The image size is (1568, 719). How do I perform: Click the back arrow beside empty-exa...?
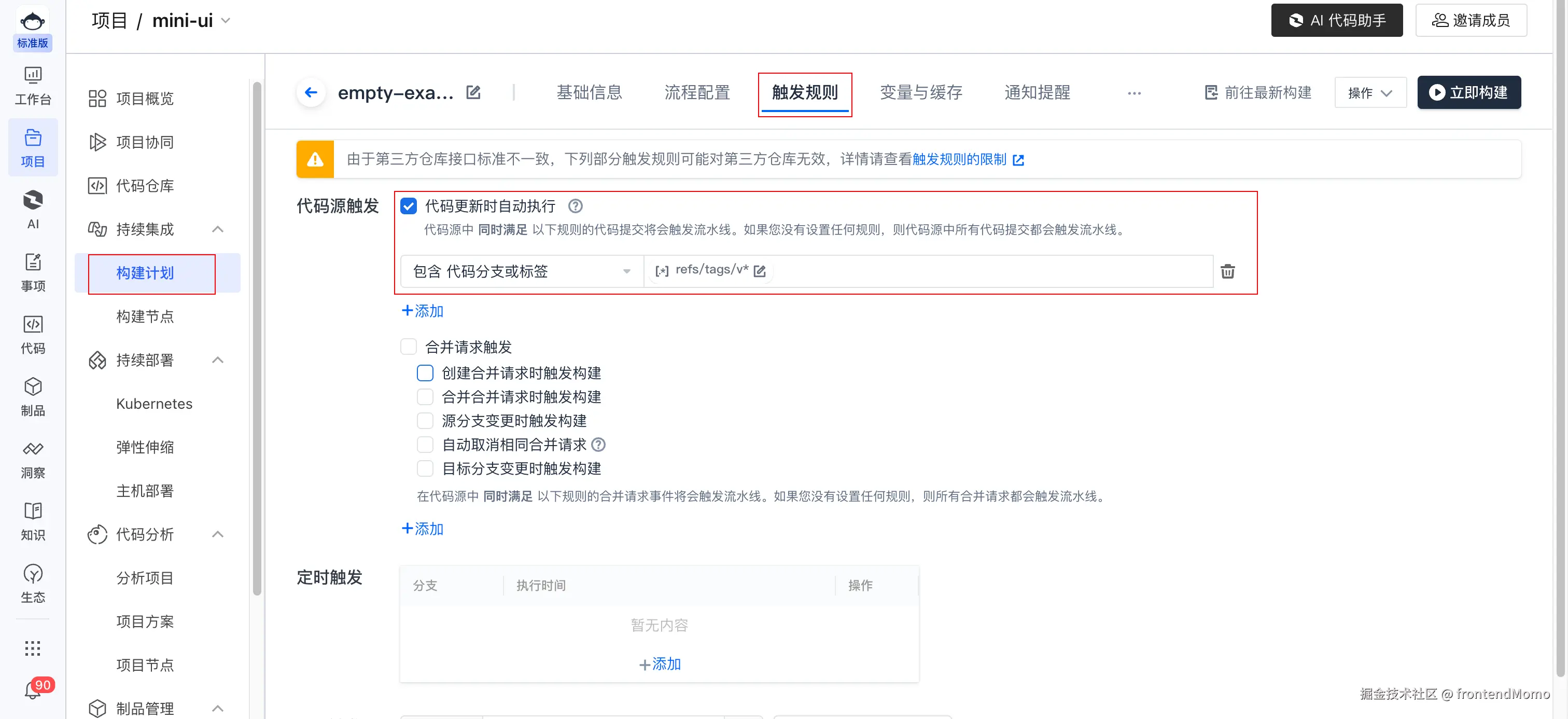click(311, 92)
